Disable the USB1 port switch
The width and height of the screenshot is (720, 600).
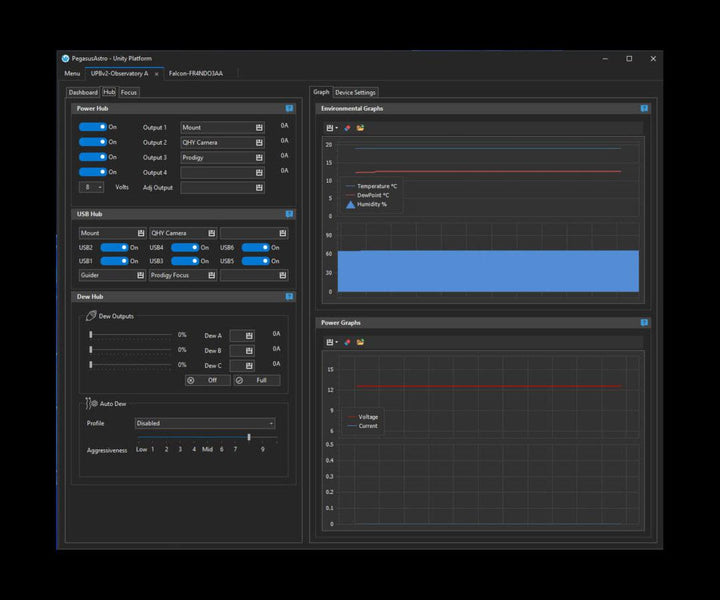tap(114, 261)
